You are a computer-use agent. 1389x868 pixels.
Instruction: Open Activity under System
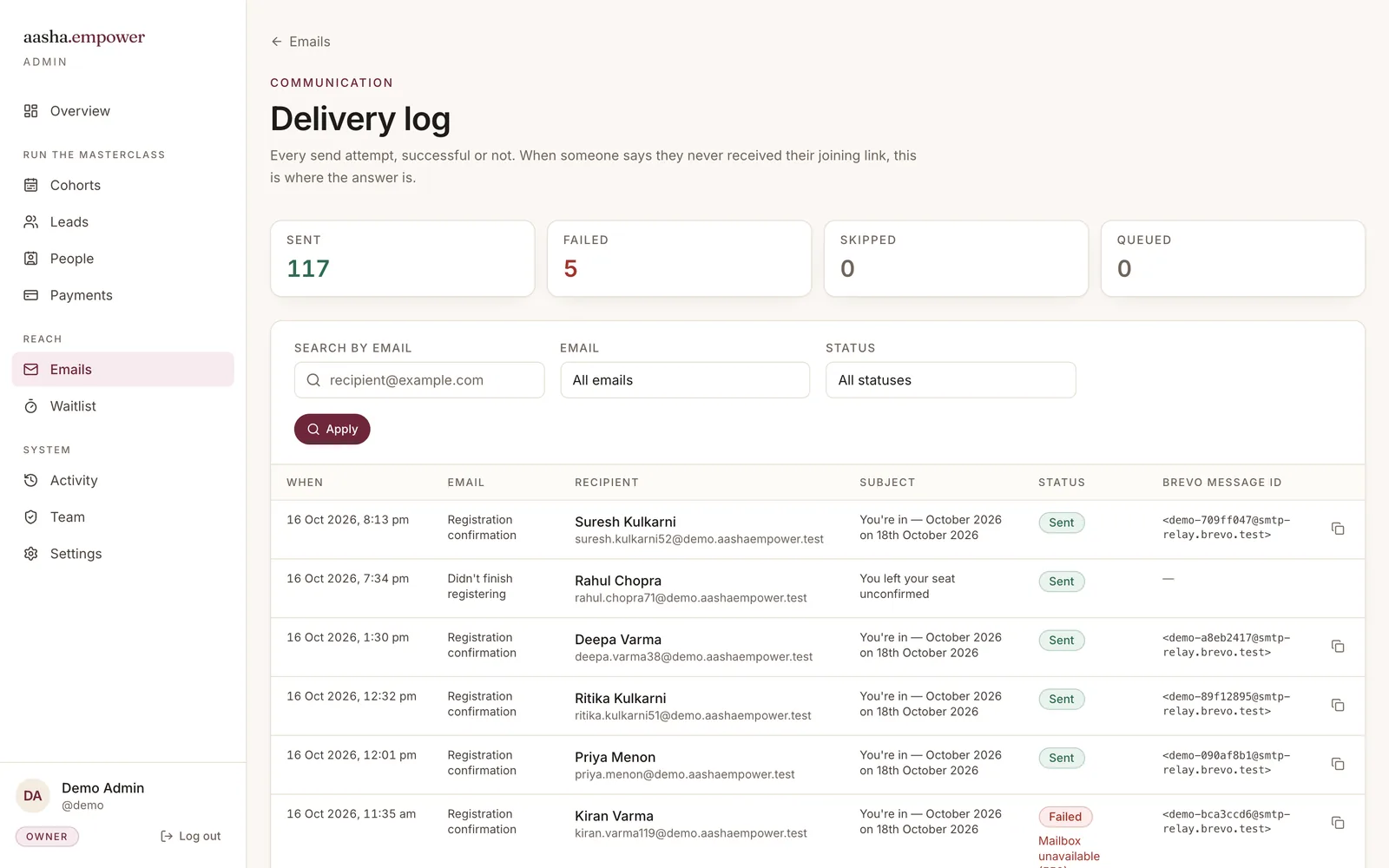[123, 481]
